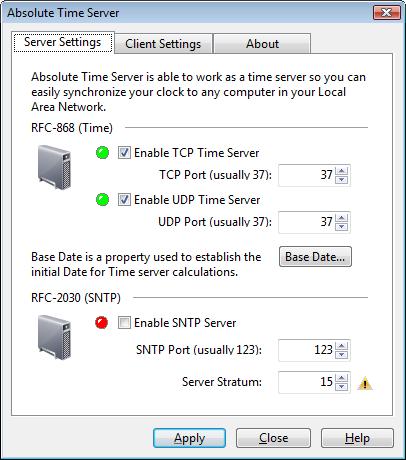Viewport: 406px width, 460px height.
Task: Click the Help button
Action: point(357,438)
